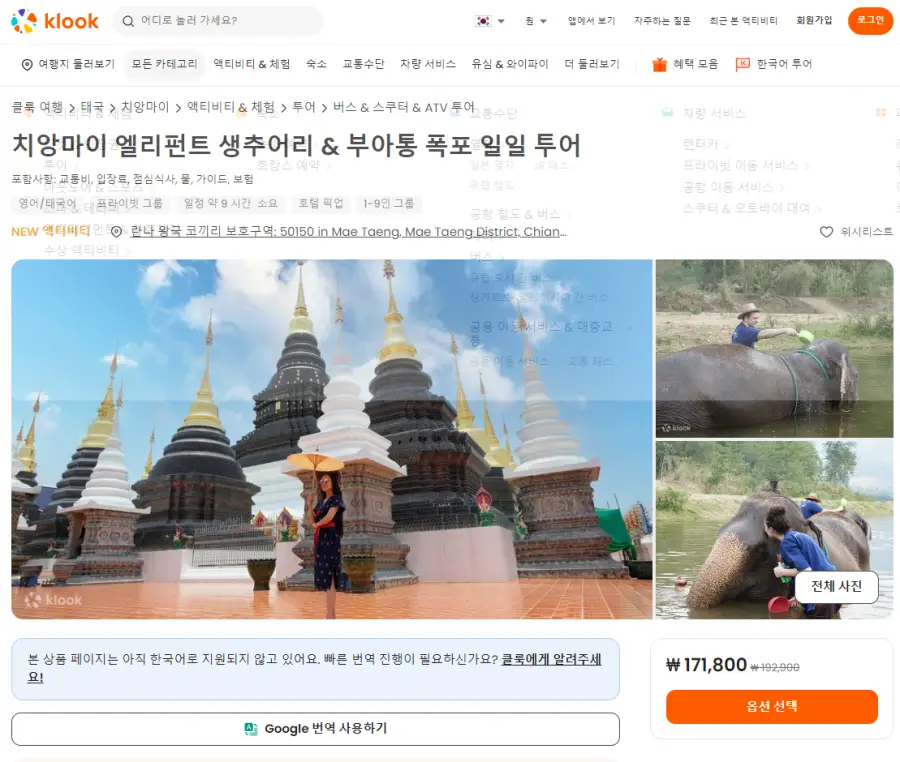Image resolution: width=900 pixels, height=762 pixels.
Task: Click the orange '옵션 선택' button
Action: [771, 706]
